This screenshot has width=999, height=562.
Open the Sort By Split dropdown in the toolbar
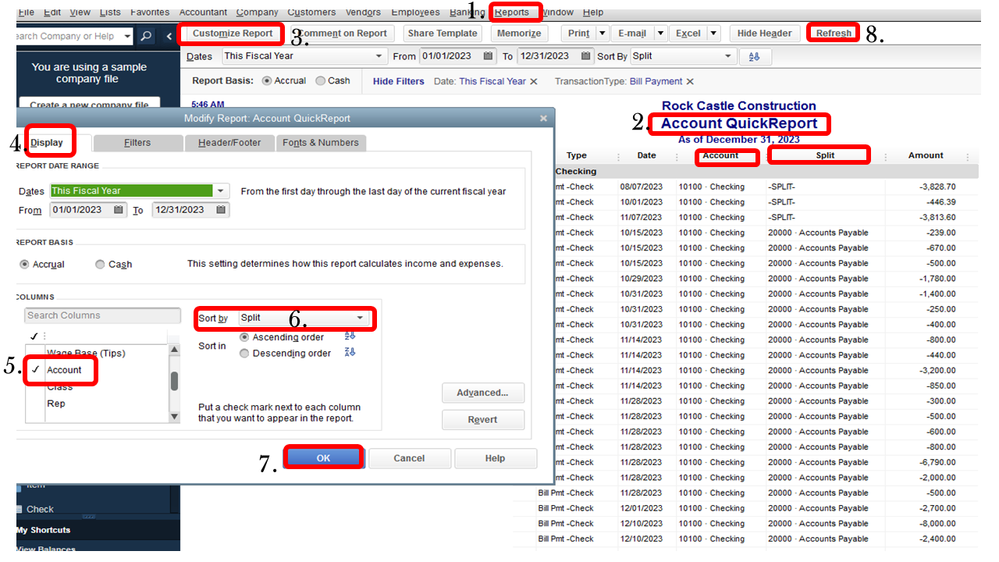tap(728, 56)
